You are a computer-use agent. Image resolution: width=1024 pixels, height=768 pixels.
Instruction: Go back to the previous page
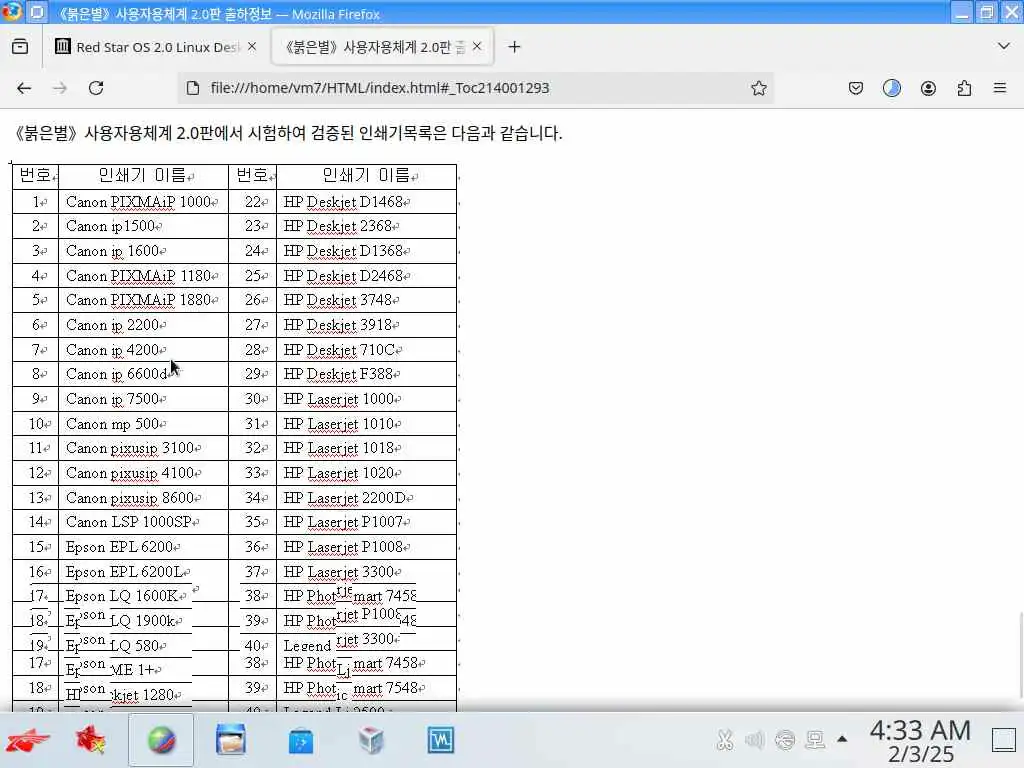[x=24, y=88]
